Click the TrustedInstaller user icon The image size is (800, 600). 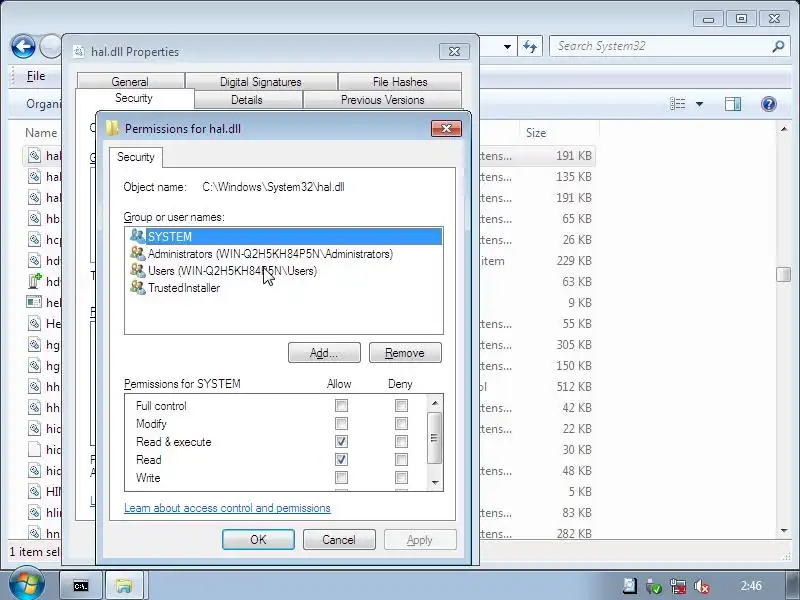(x=137, y=287)
